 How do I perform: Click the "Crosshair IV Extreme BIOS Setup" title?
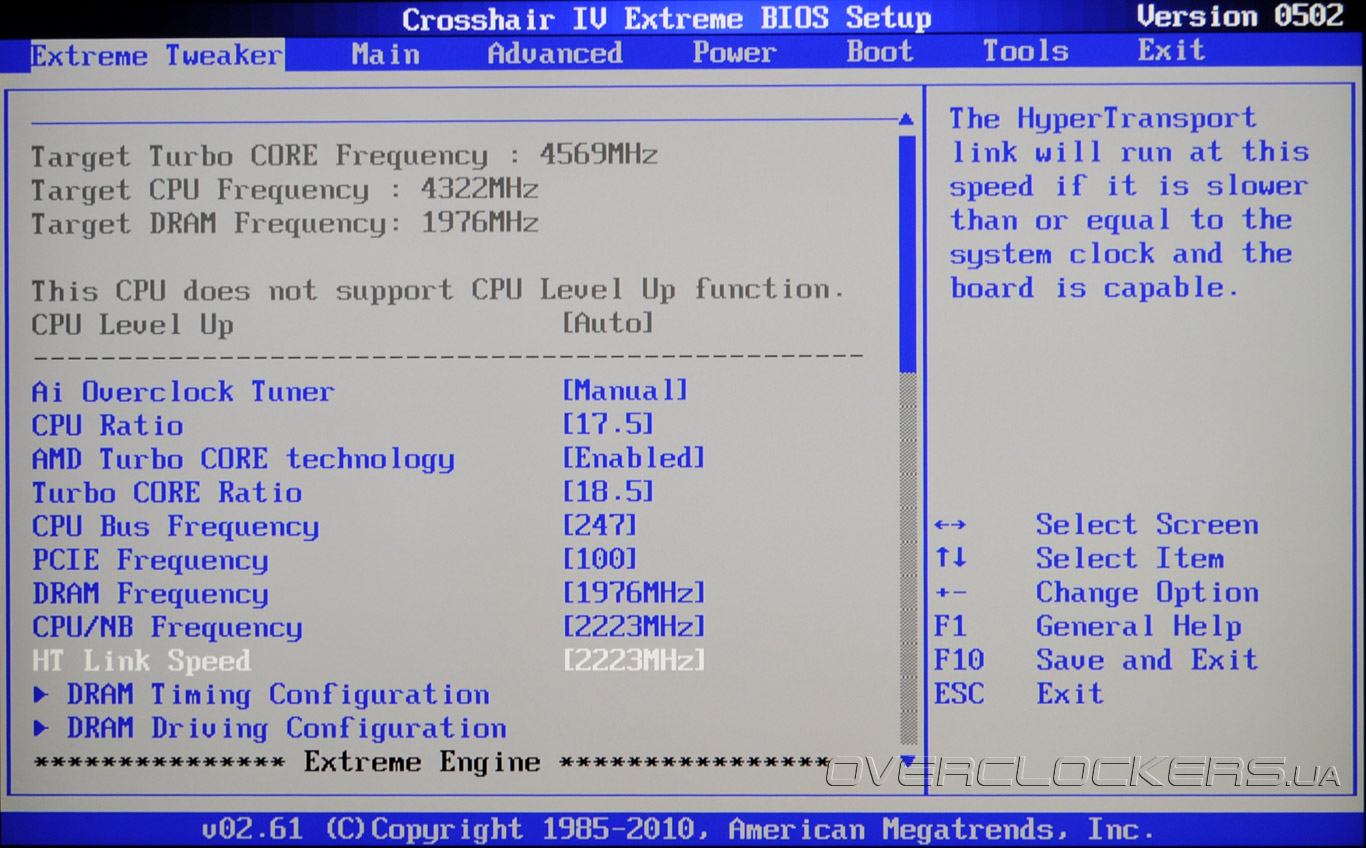tap(667, 18)
